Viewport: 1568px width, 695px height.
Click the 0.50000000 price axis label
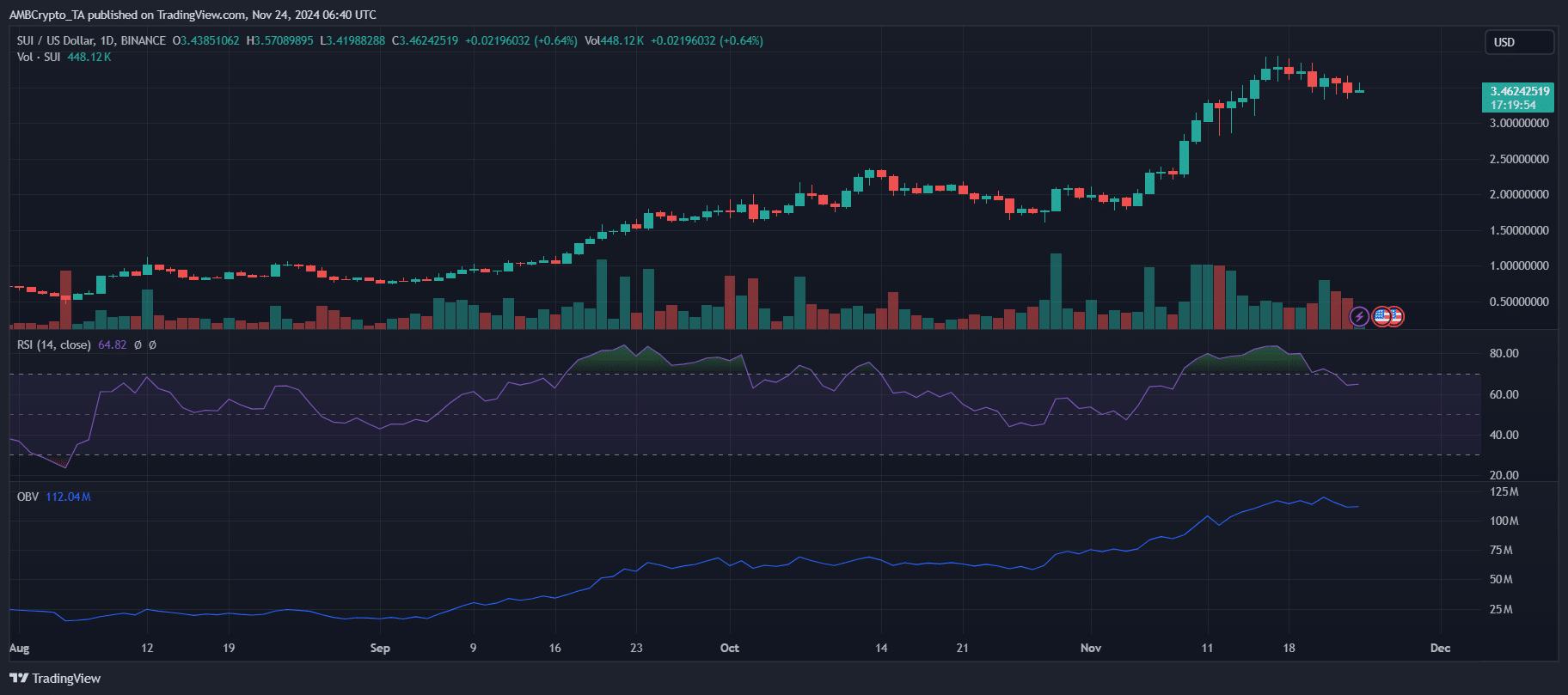[1520, 302]
